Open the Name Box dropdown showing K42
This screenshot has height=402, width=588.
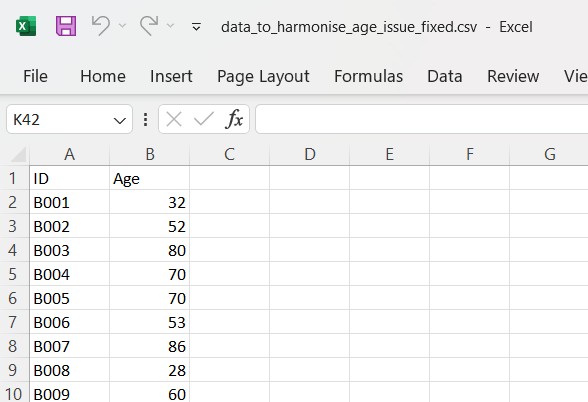click(x=120, y=120)
